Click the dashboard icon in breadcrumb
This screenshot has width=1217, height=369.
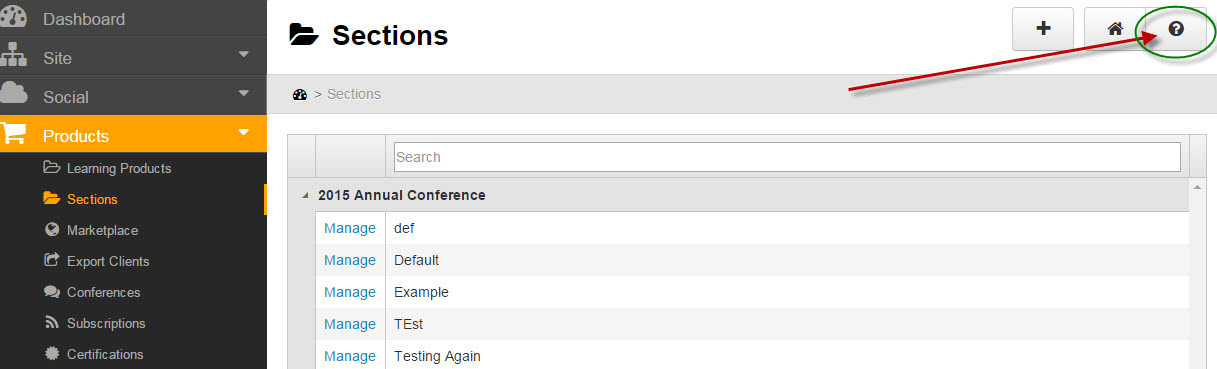[299, 94]
